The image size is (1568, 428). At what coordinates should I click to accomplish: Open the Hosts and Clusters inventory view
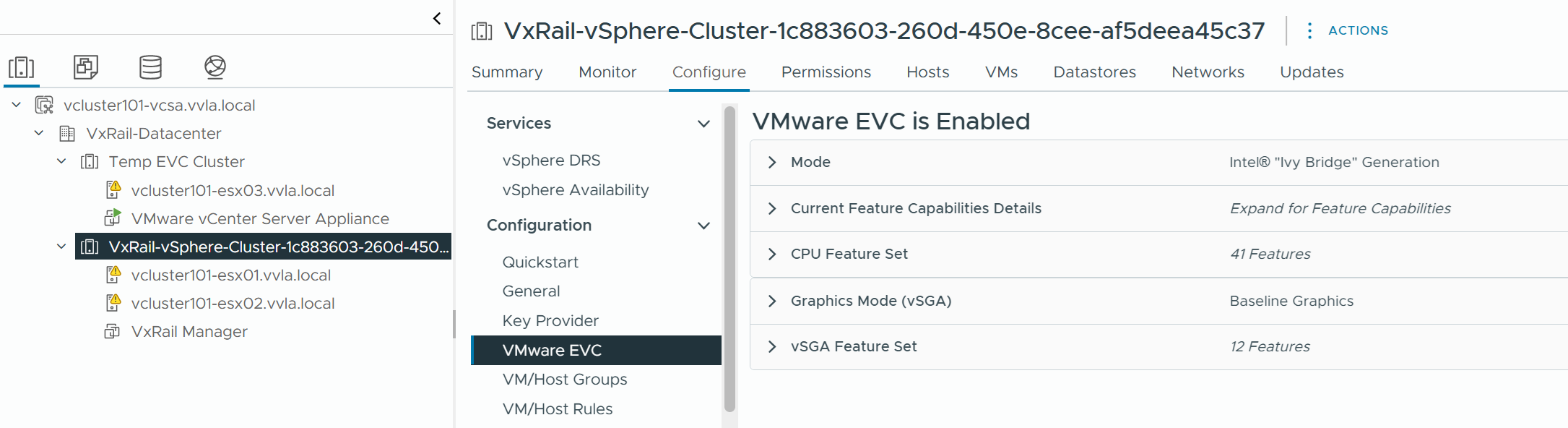pyautogui.click(x=22, y=67)
